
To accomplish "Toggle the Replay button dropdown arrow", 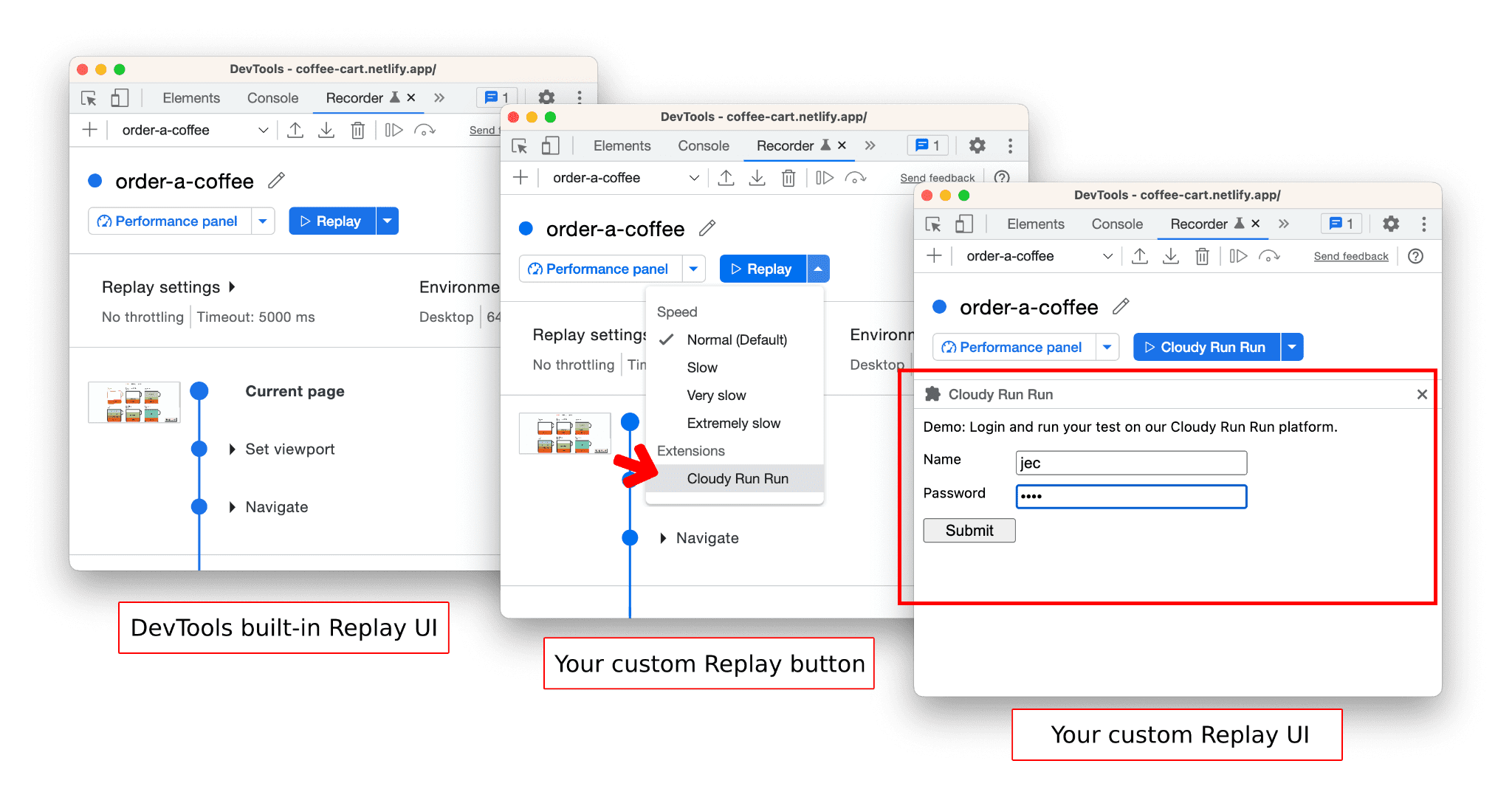I will 820,268.
